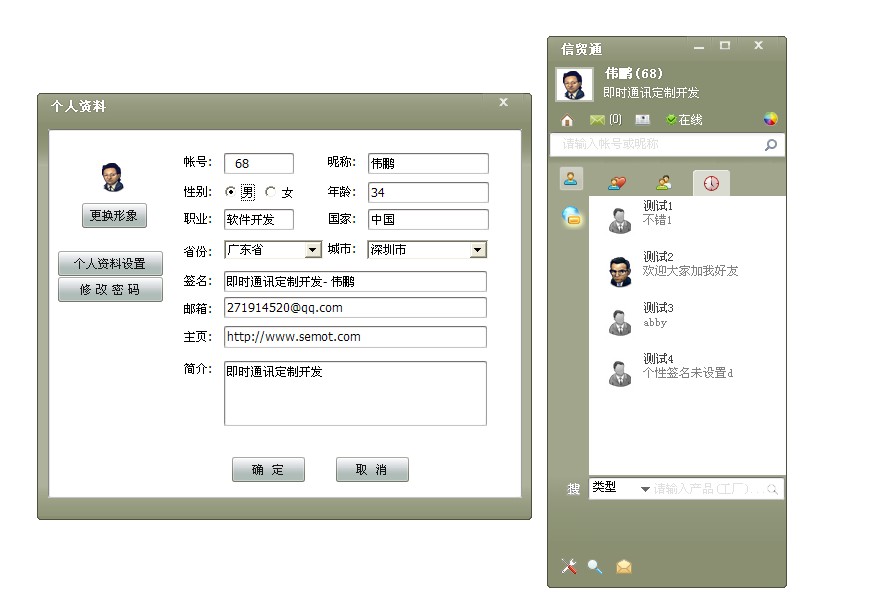Open system settings tools icon at bottom

click(x=569, y=566)
